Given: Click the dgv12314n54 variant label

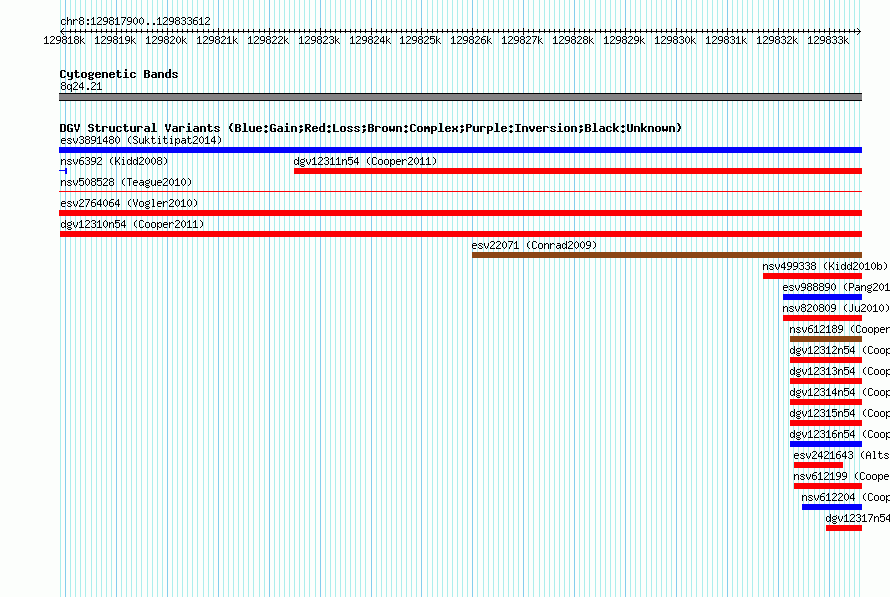Looking at the screenshot, I should coord(839,392).
